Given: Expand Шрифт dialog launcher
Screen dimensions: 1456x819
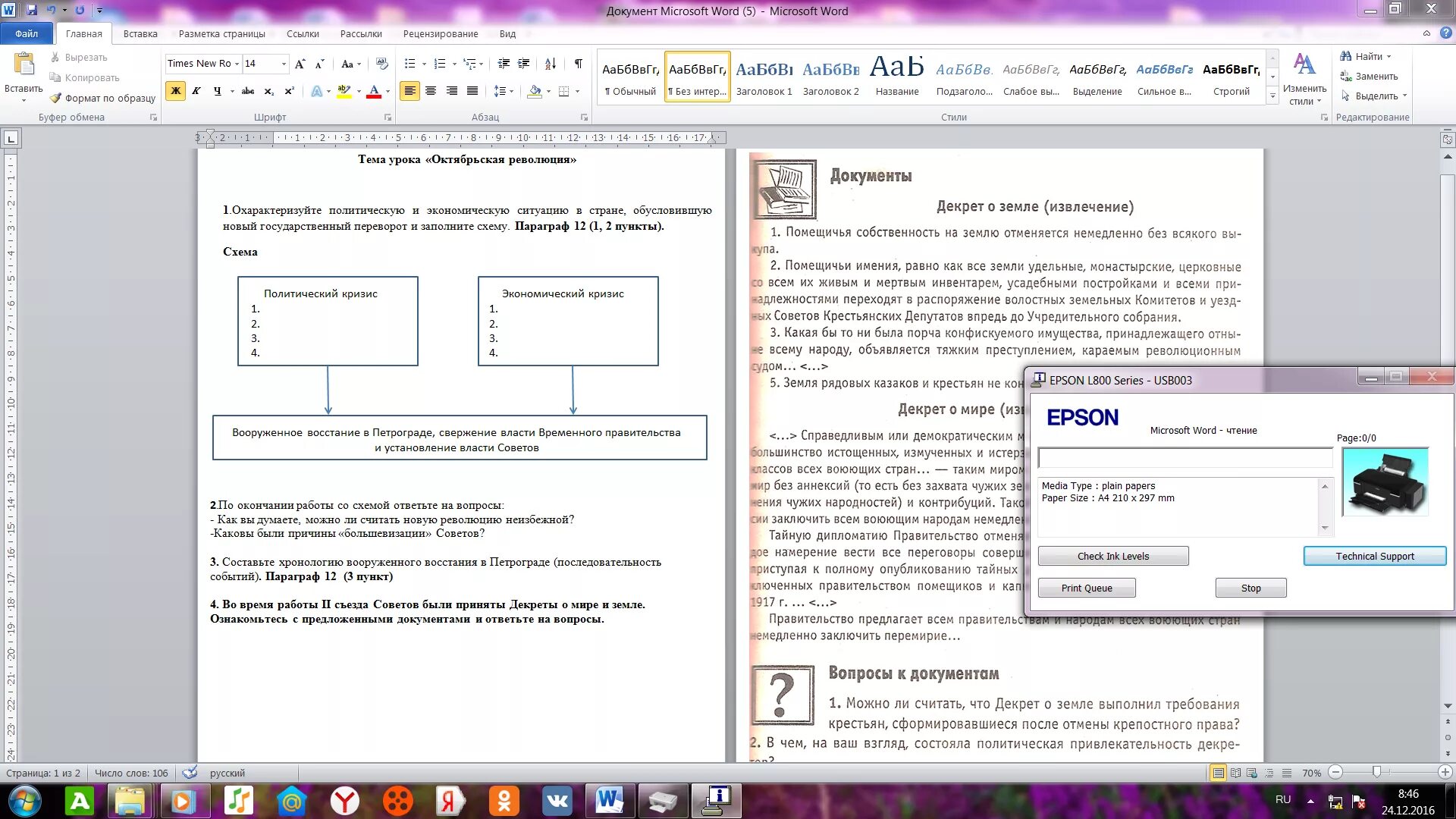Looking at the screenshot, I should pos(388,118).
